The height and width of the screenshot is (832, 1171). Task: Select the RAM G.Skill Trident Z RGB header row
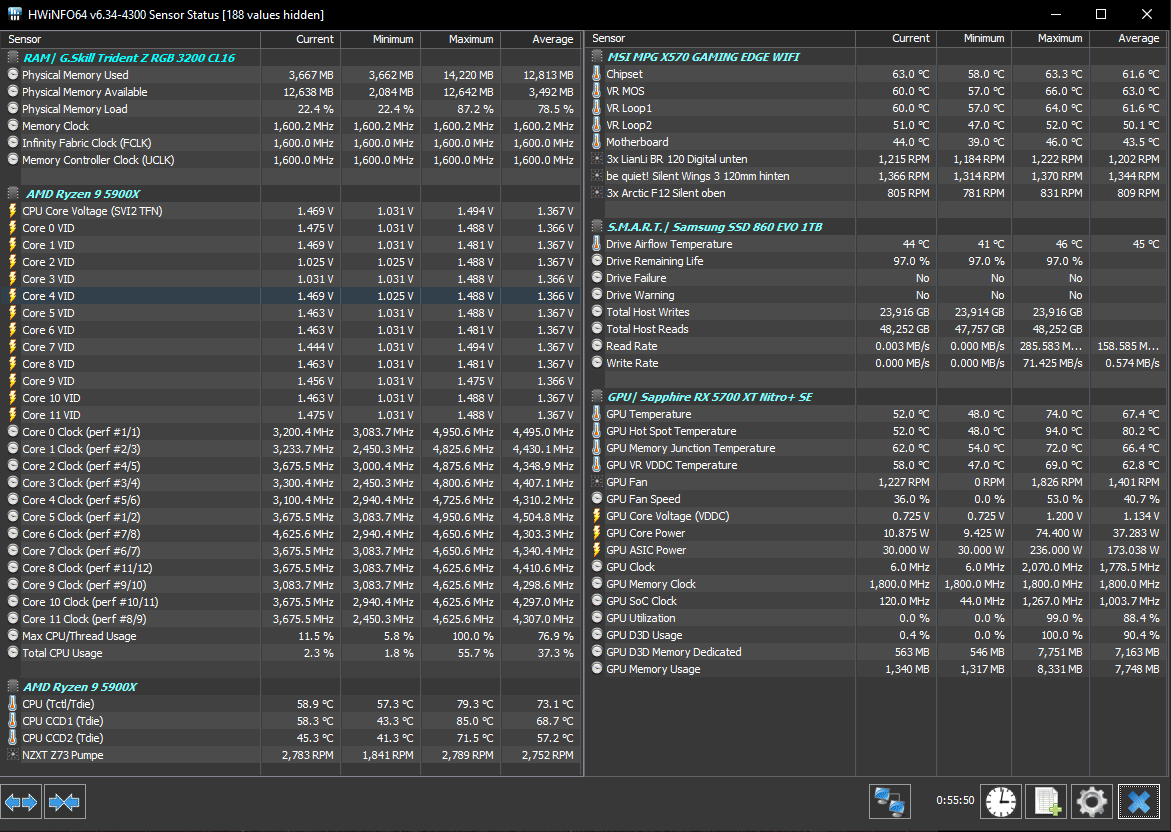[291, 58]
